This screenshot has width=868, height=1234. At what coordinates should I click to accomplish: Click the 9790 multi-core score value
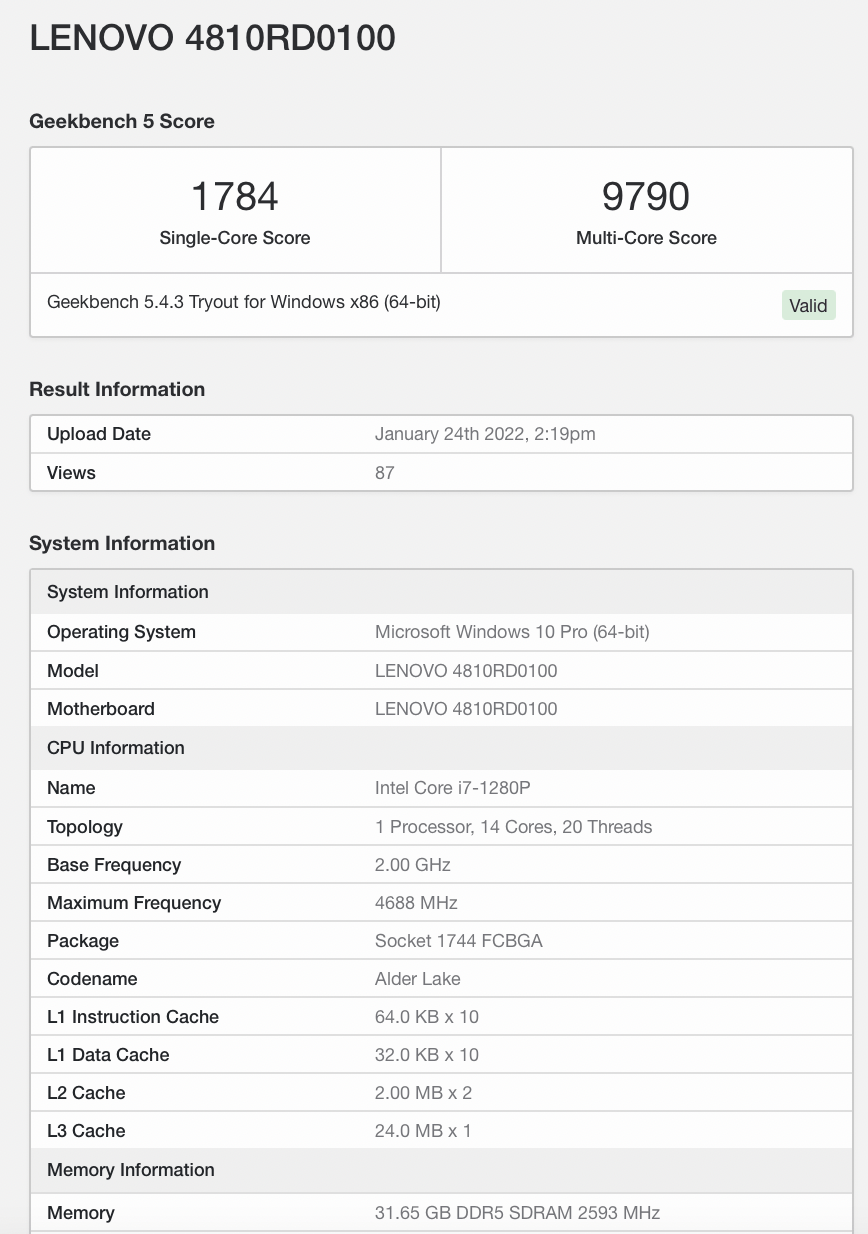point(646,196)
